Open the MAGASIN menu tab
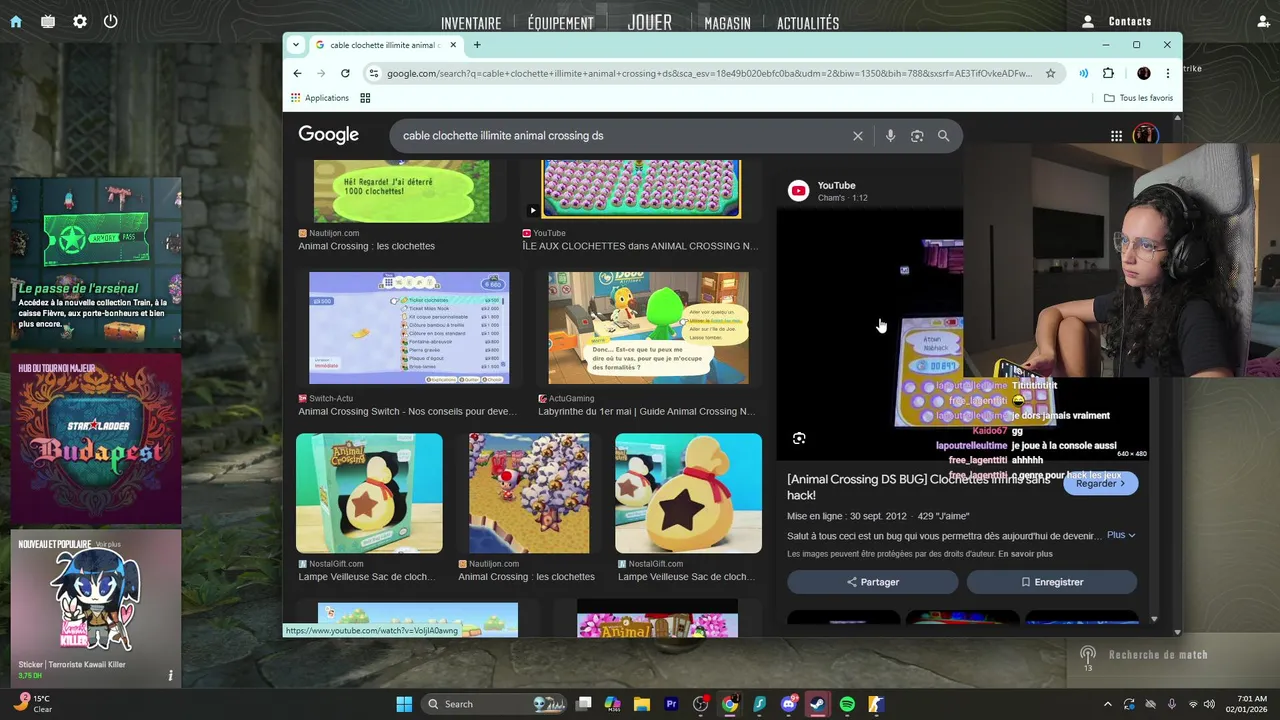Image resolution: width=1280 pixels, height=720 pixels. pyautogui.click(x=727, y=23)
